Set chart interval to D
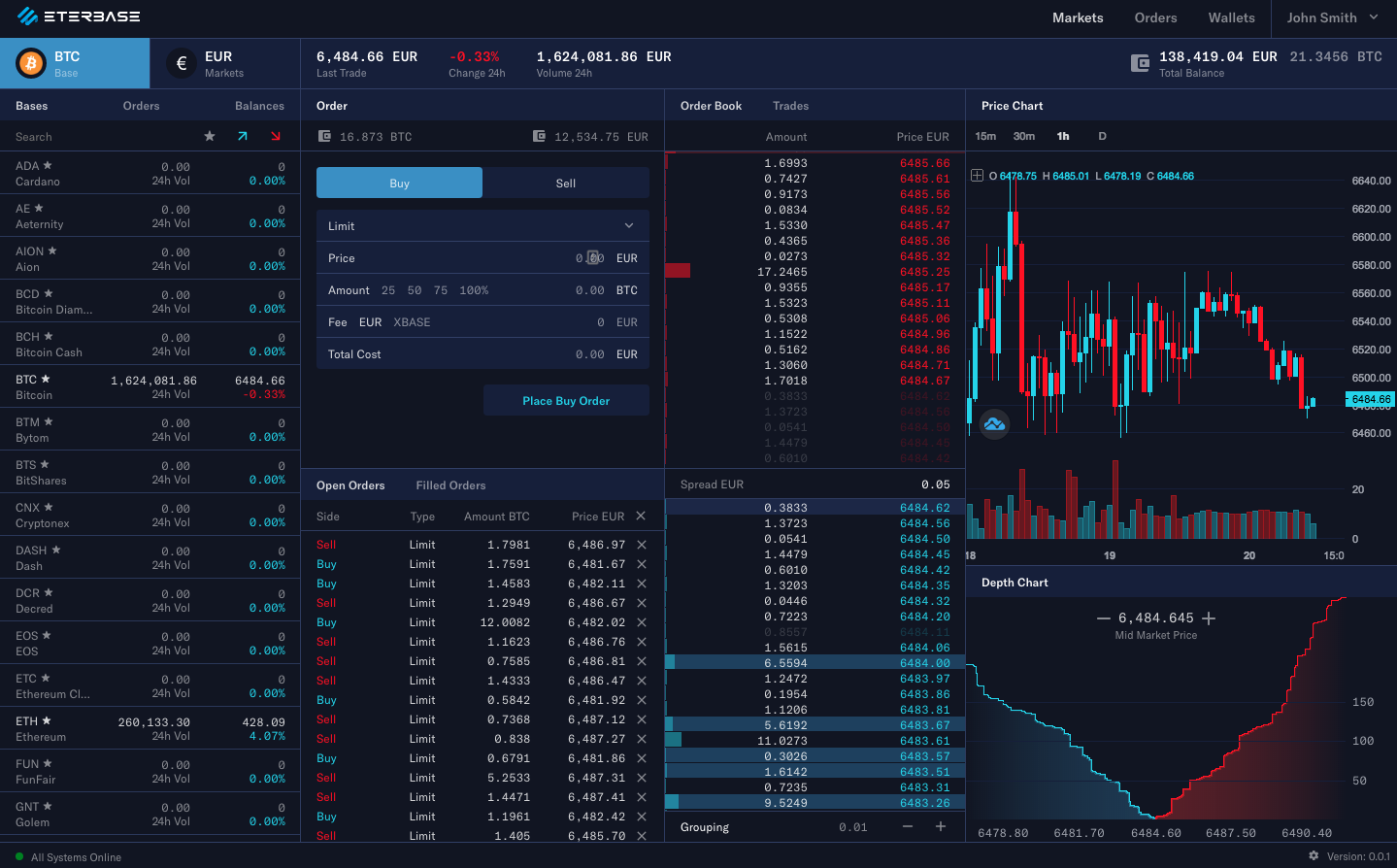The image size is (1397, 868). click(x=1102, y=136)
